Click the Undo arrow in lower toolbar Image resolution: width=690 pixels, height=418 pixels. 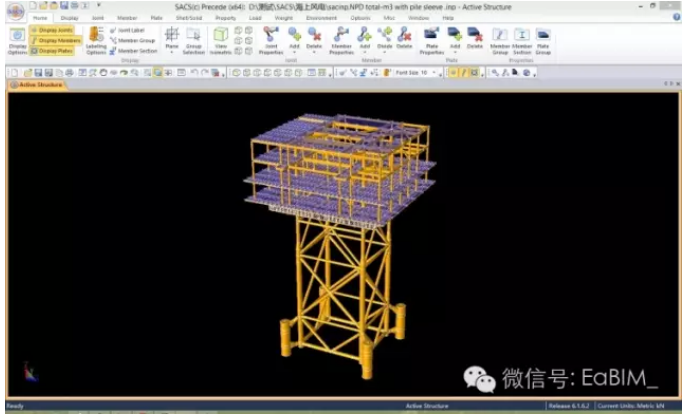(194, 73)
